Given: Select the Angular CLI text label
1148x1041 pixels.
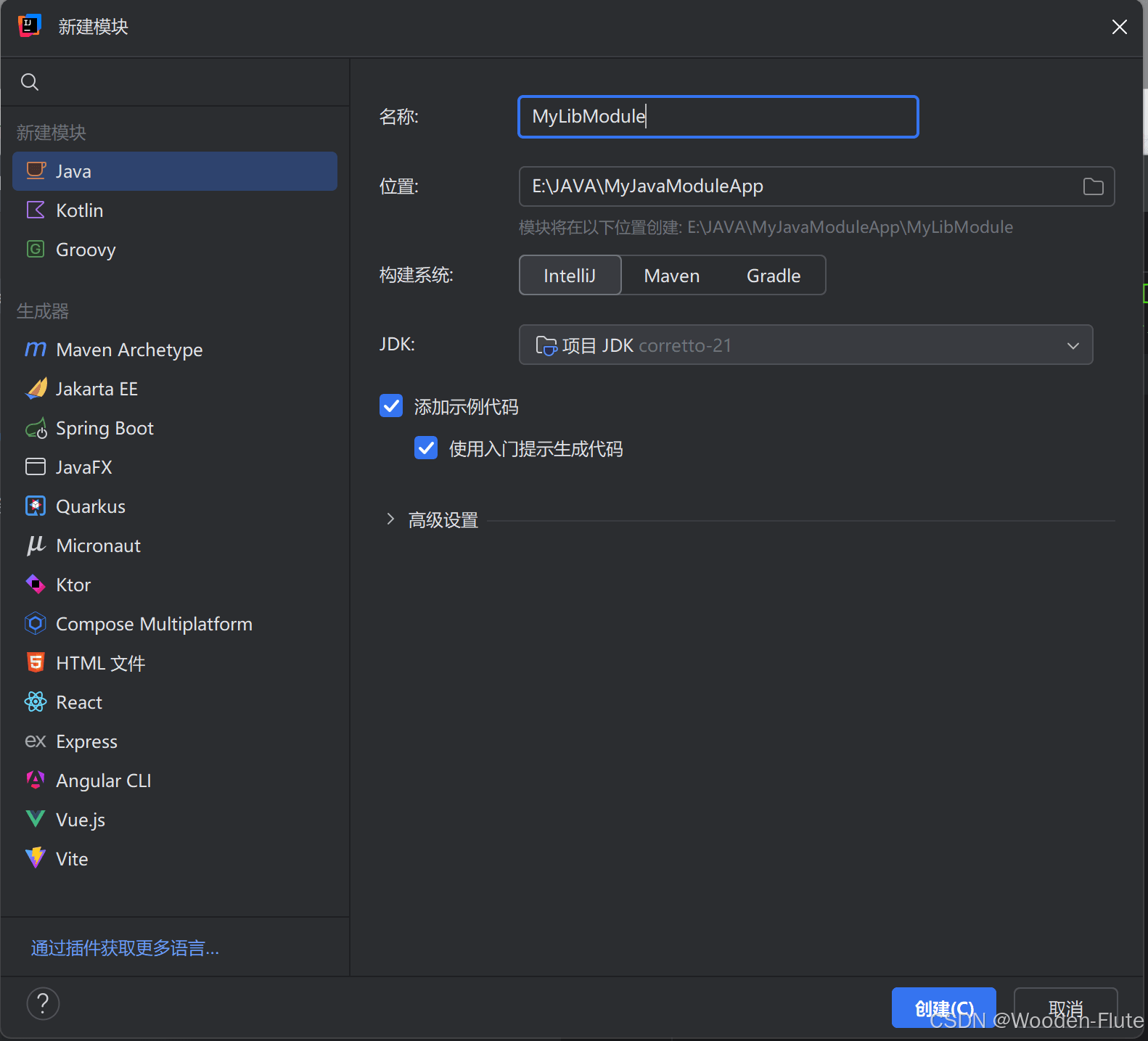Looking at the screenshot, I should pyautogui.click(x=104, y=781).
